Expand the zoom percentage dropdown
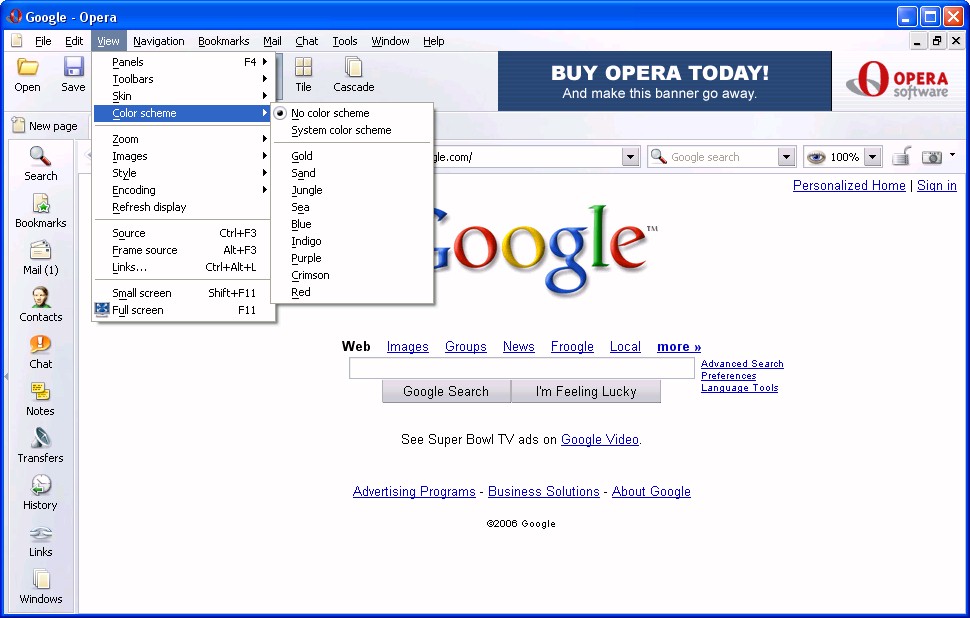Screen dimensions: 970x618 click(872, 157)
